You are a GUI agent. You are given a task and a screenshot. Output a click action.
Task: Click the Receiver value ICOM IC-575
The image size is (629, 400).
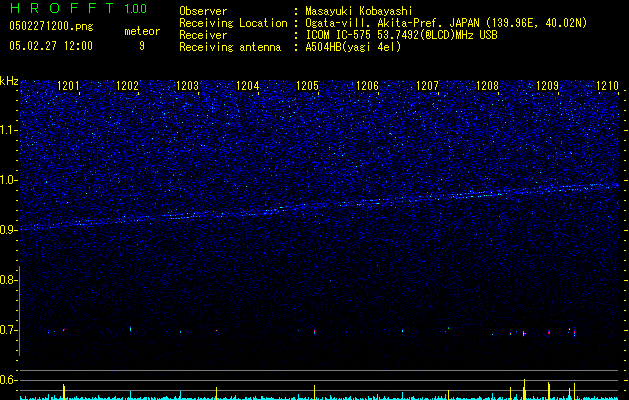pyautogui.click(x=340, y=35)
